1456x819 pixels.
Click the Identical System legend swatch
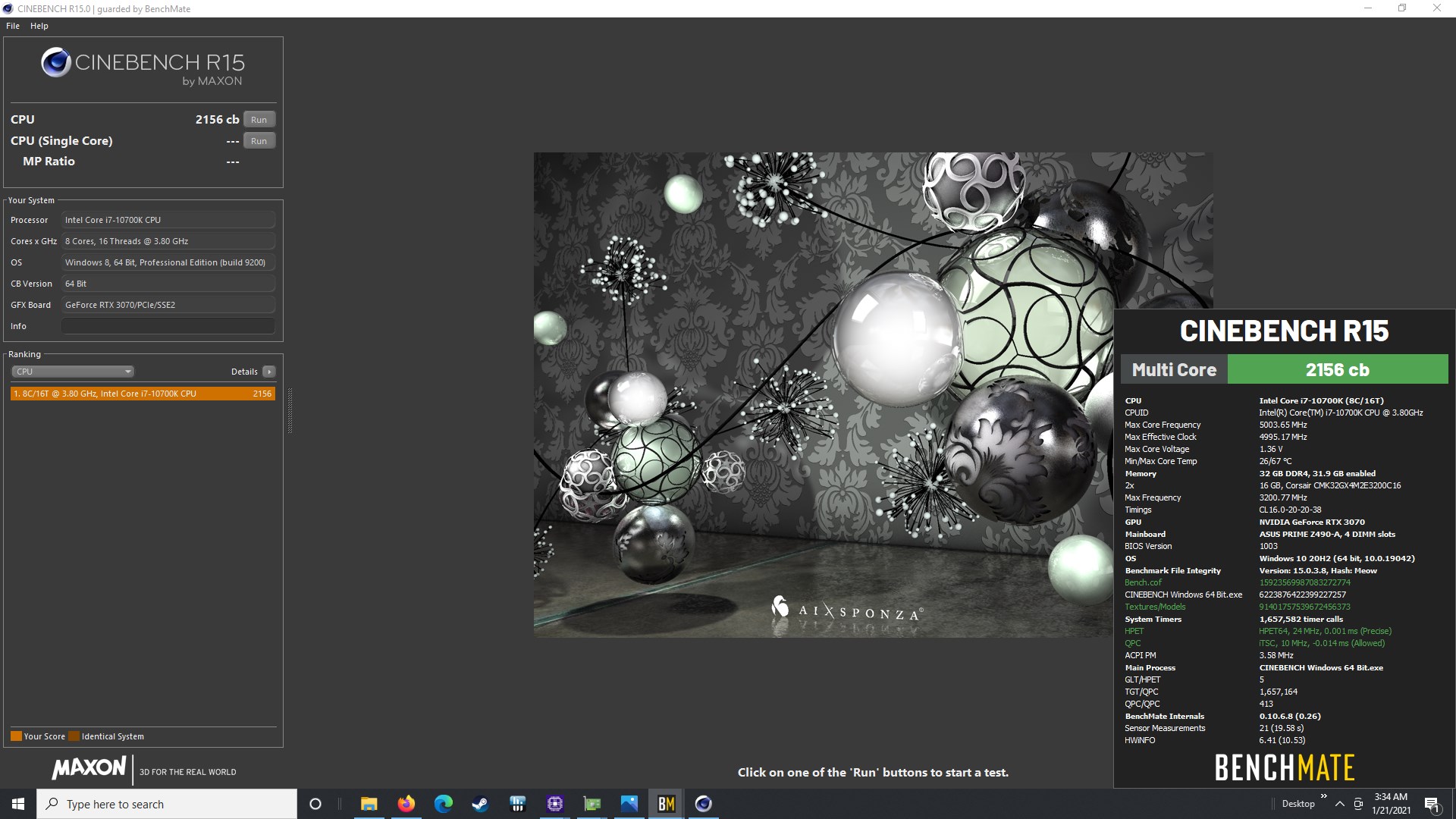click(x=74, y=736)
